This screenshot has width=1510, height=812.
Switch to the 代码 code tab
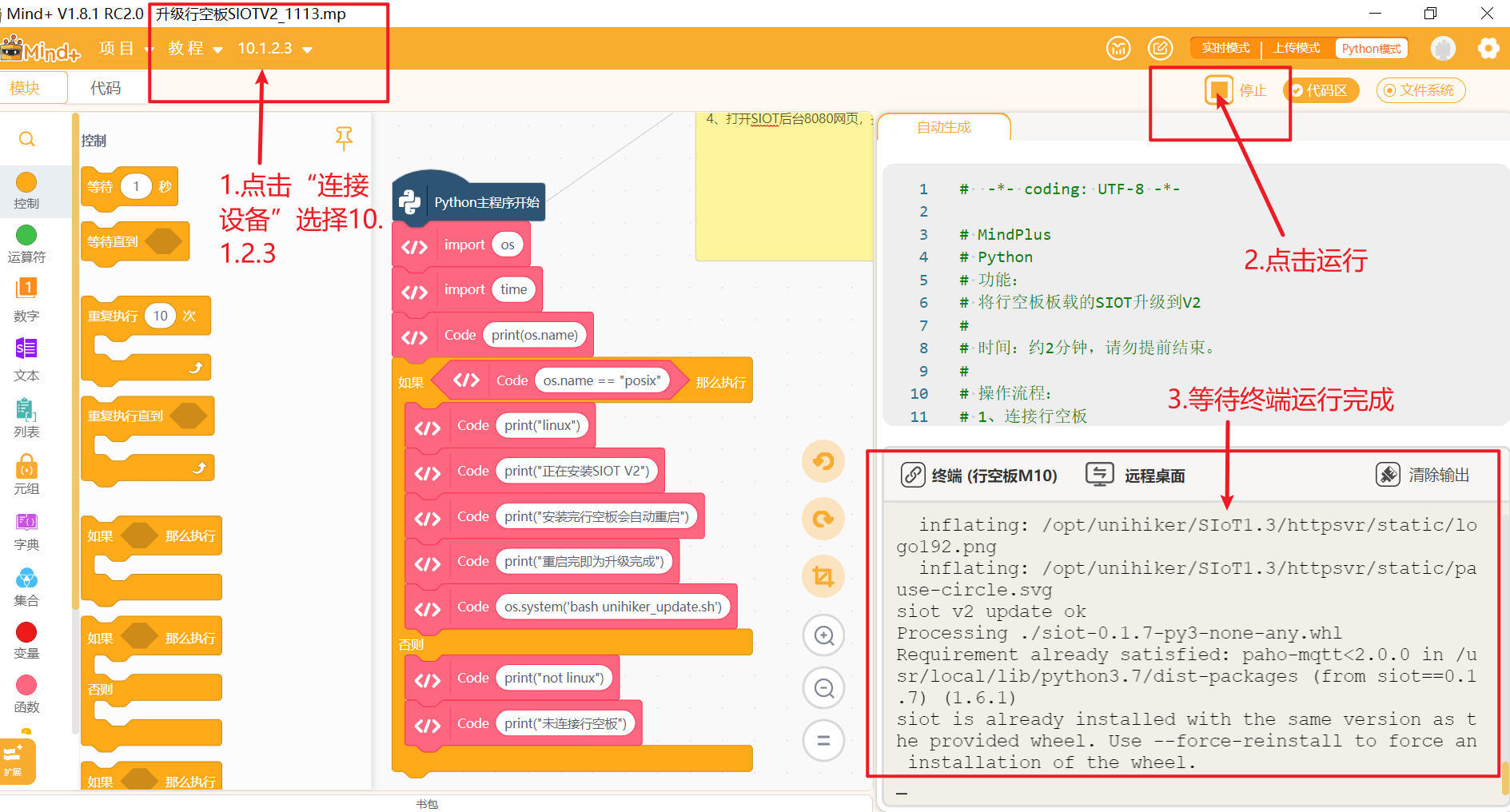106,88
